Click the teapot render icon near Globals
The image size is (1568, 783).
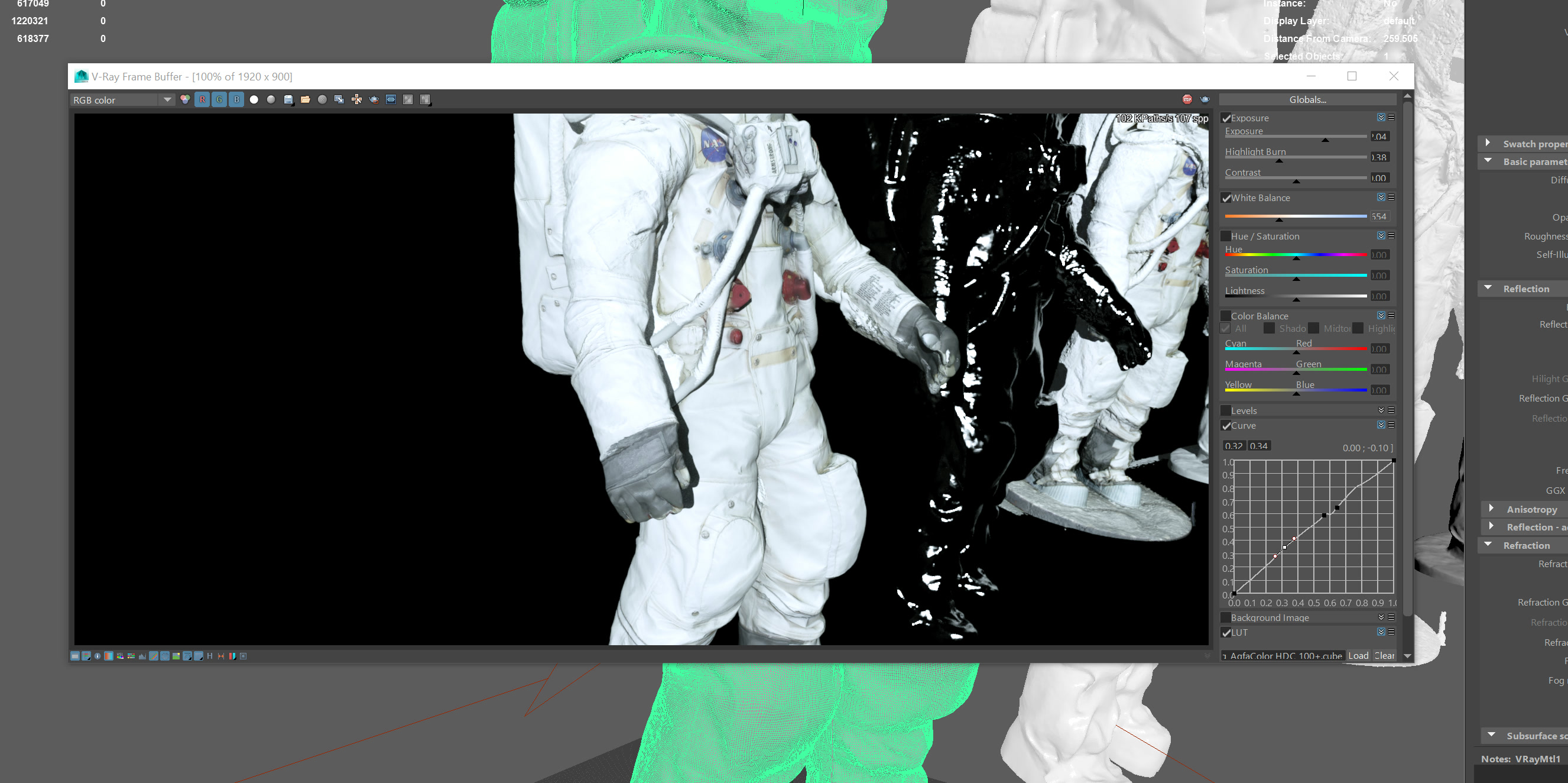click(x=1205, y=99)
